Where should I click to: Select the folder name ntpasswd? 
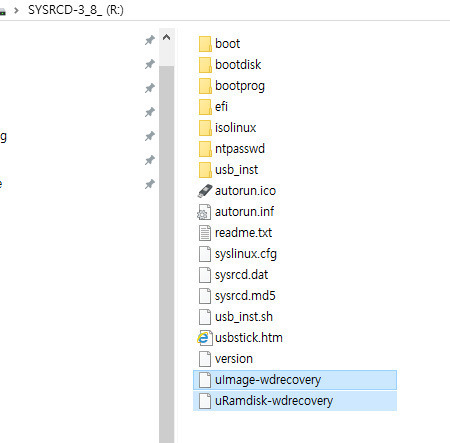[x=240, y=149]
